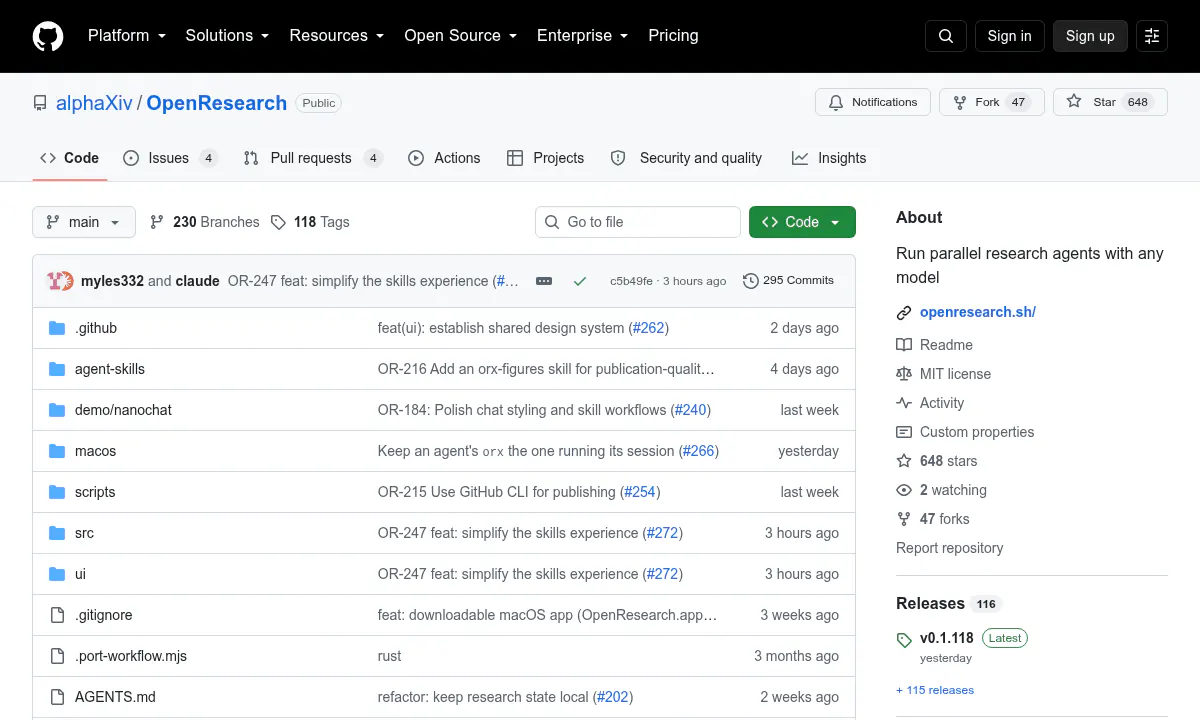The width and height of the screenshot is (1200, 720).
Task: Open the OpenResearch repository name link
Action: coord(217,103)
